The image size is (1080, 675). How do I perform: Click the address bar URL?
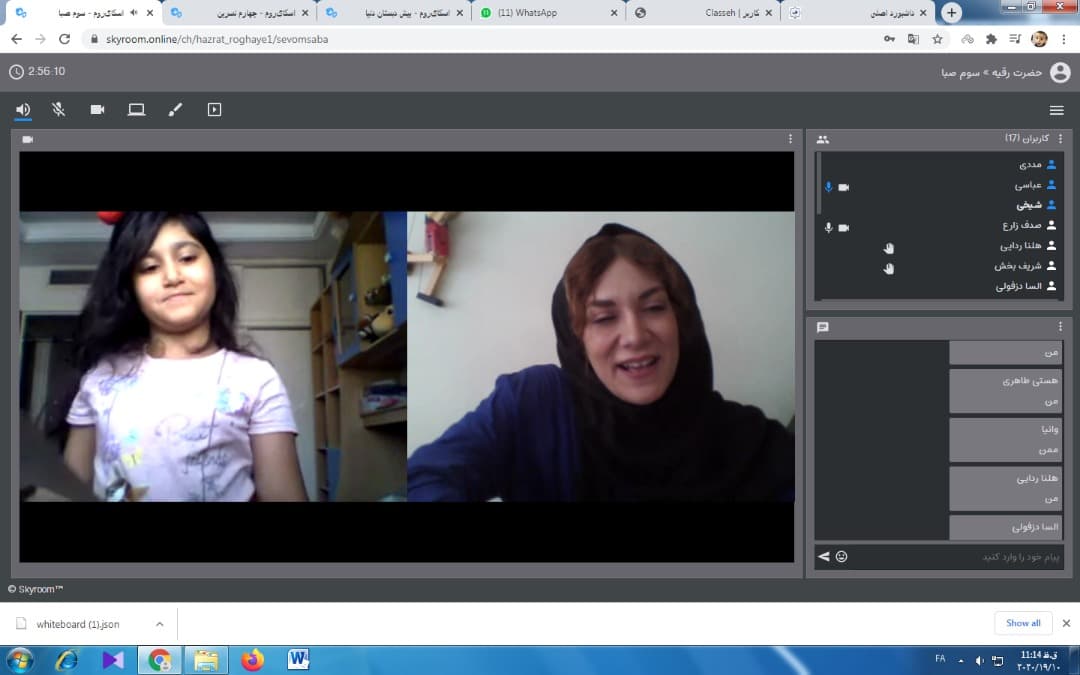click(217, 39)
